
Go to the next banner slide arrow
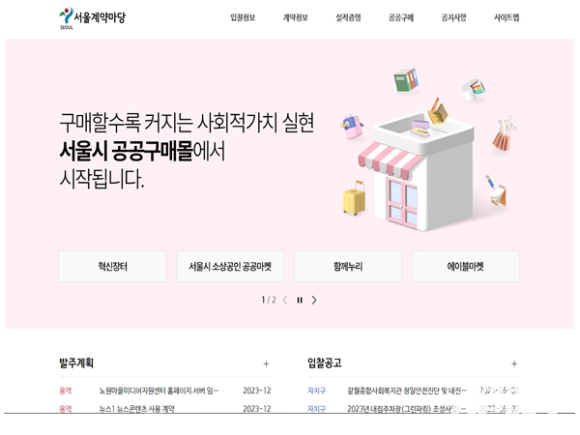(x=314, y=300)
